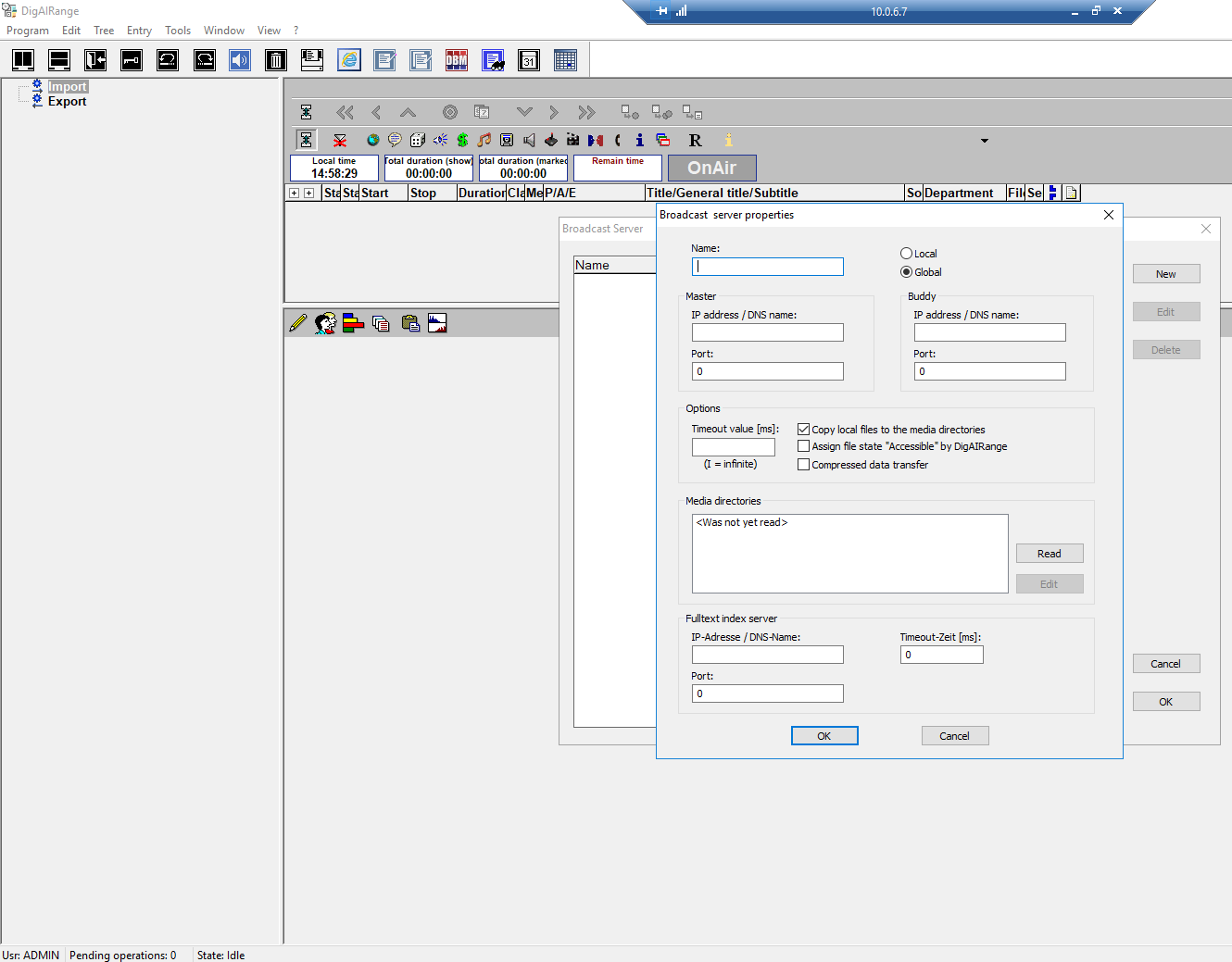Screen dimensions: 1232x962
Task: Click into the Master IP address field
Action: coord(767,332)
